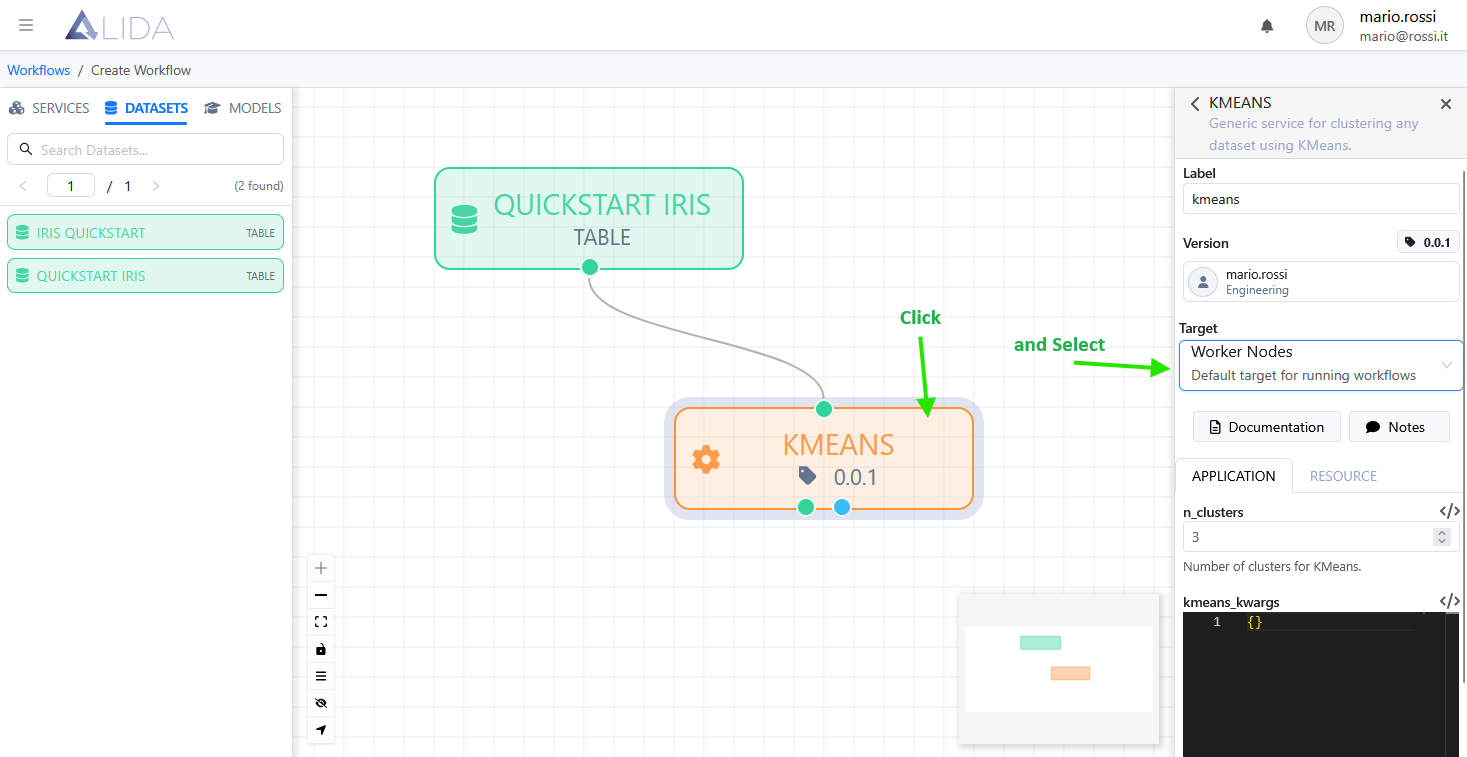Go back from the KMEANS panel
1467x757 pixels.
pos(1195,103)
